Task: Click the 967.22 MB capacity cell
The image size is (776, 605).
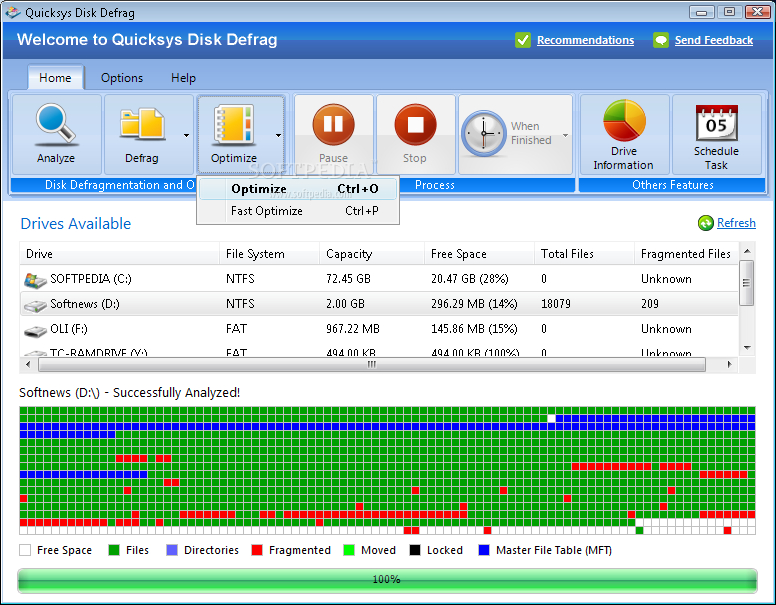Action: (353, 329)
